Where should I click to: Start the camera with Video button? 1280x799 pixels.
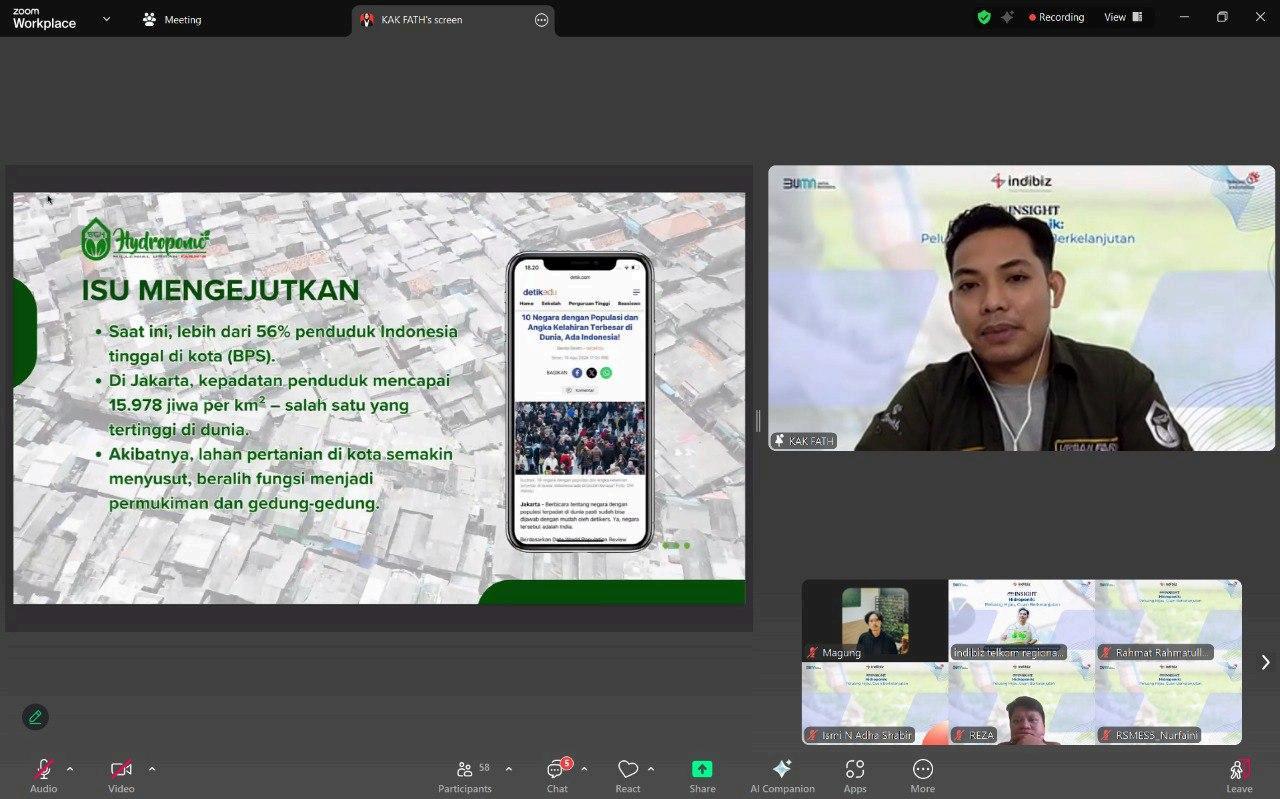[121, 775]
